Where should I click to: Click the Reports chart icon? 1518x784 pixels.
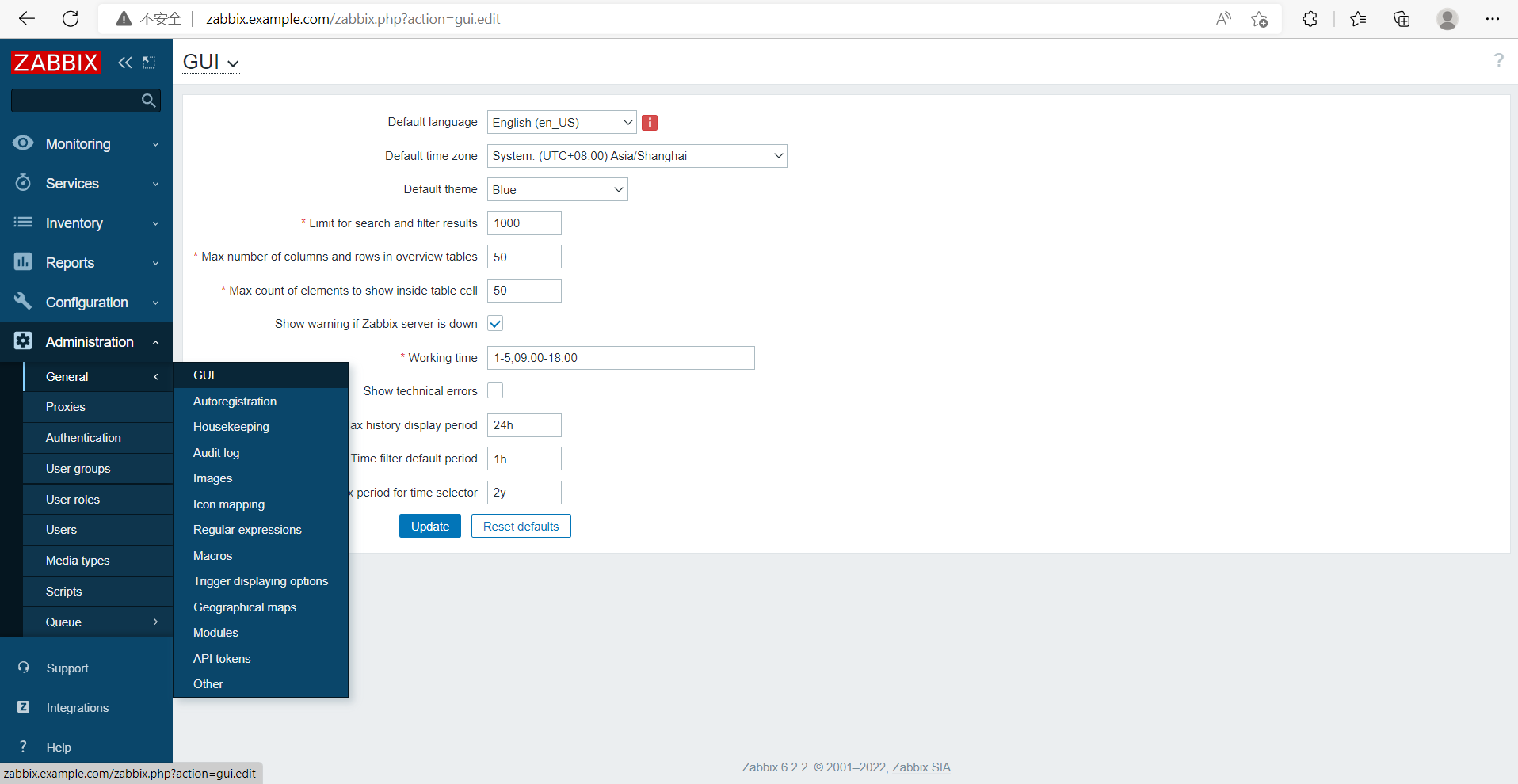pos(23,261)
